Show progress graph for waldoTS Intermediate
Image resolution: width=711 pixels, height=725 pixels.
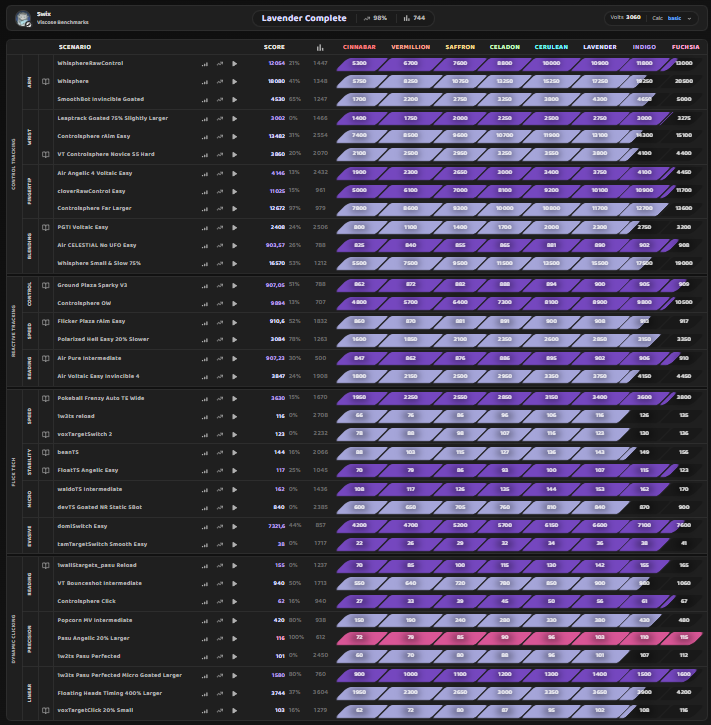220,490
